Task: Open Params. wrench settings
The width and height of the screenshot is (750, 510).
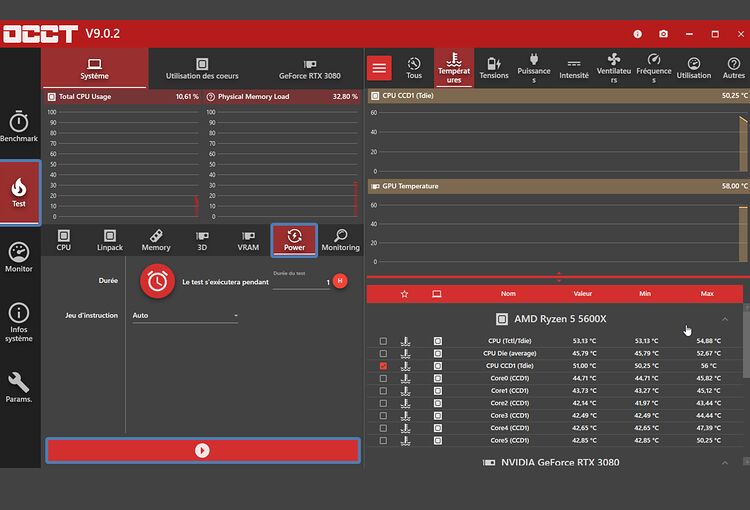Action: tap(19, 388)
